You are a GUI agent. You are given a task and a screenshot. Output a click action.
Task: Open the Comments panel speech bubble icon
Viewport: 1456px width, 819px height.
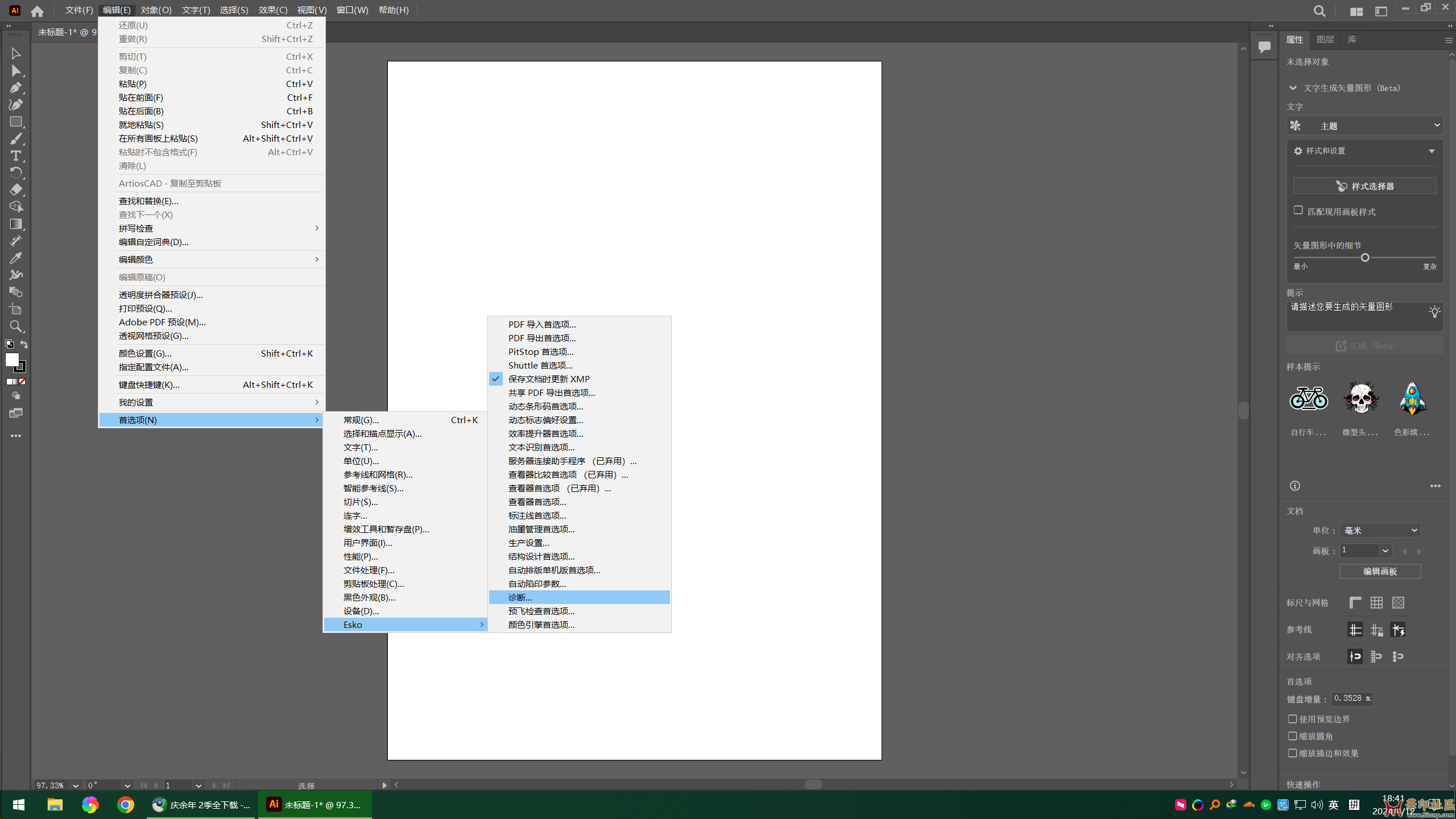coord(1264,47)
